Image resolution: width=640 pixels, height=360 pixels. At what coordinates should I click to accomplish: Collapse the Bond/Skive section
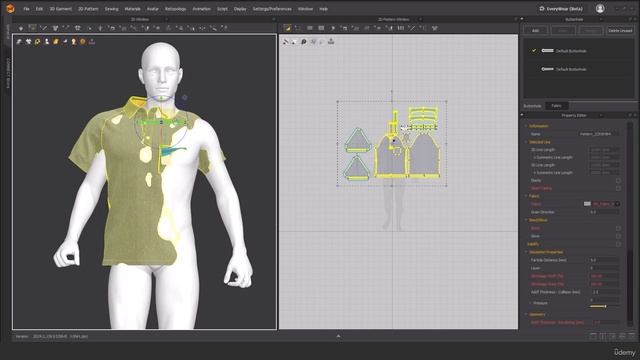click(526, 220)
